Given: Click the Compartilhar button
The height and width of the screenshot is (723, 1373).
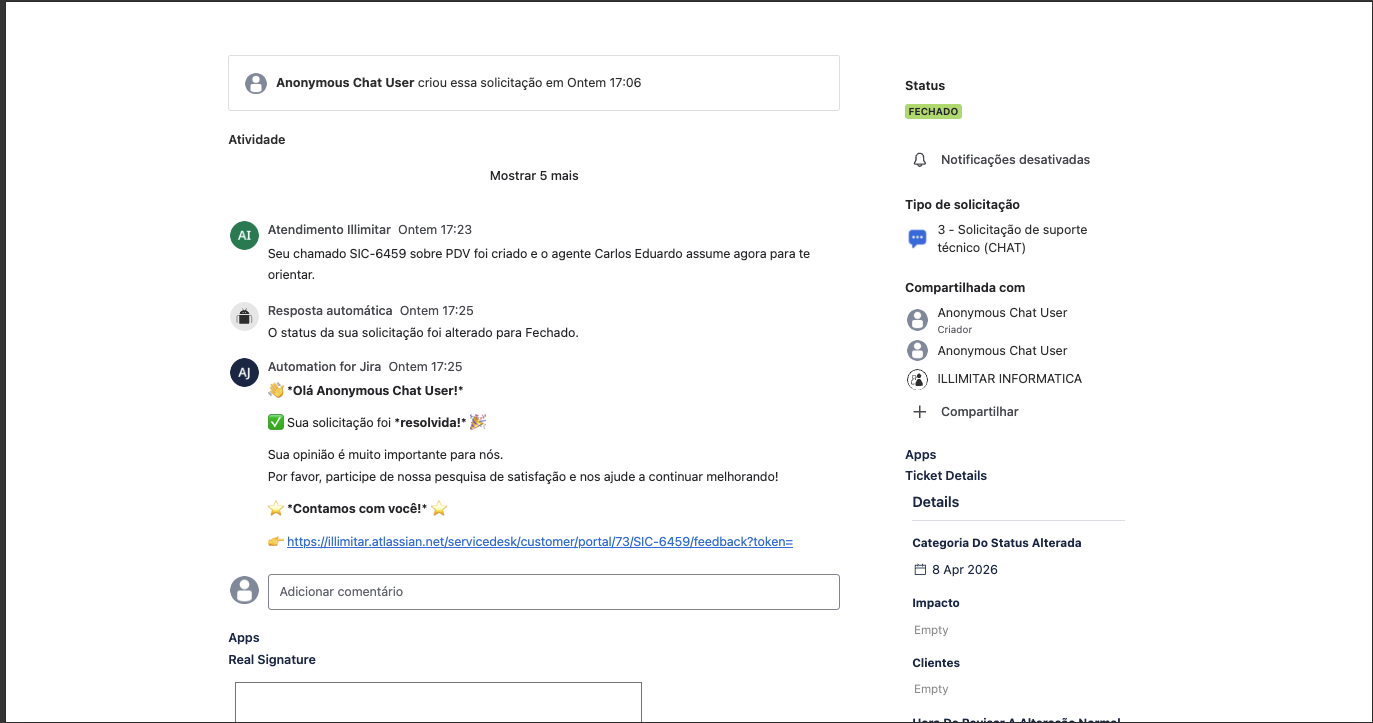Looking at the screenshot, I should (979, 412).
